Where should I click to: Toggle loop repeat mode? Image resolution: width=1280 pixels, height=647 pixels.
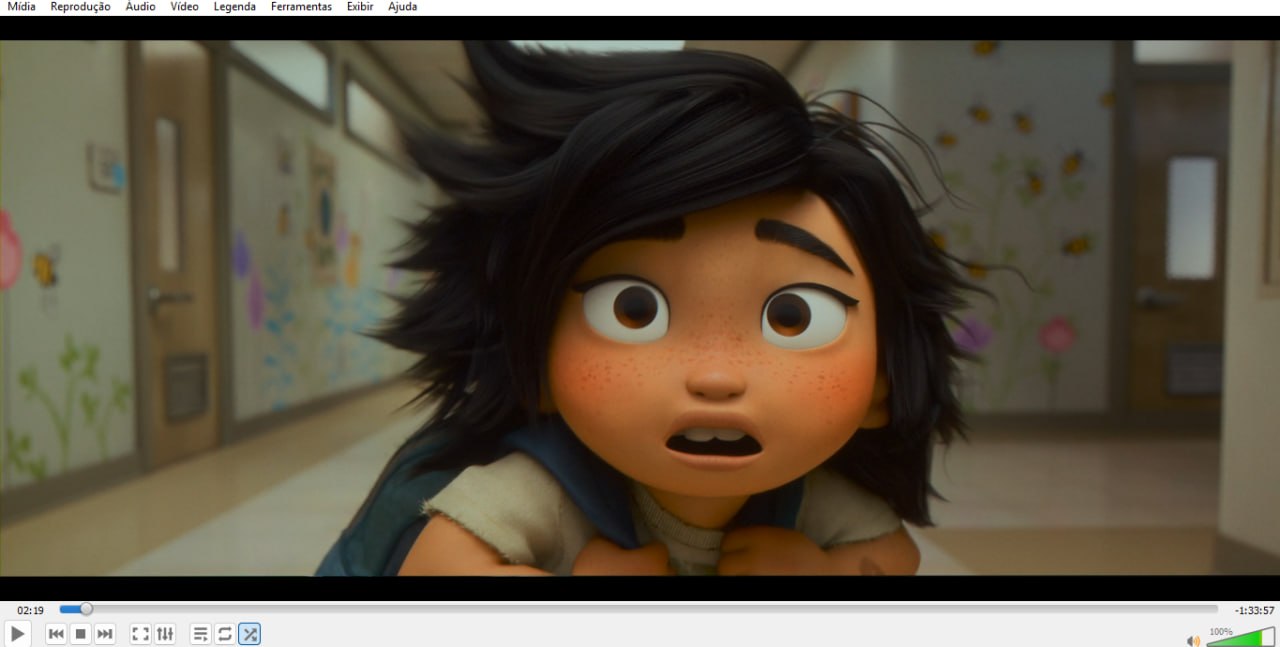[x=225, y=634]
